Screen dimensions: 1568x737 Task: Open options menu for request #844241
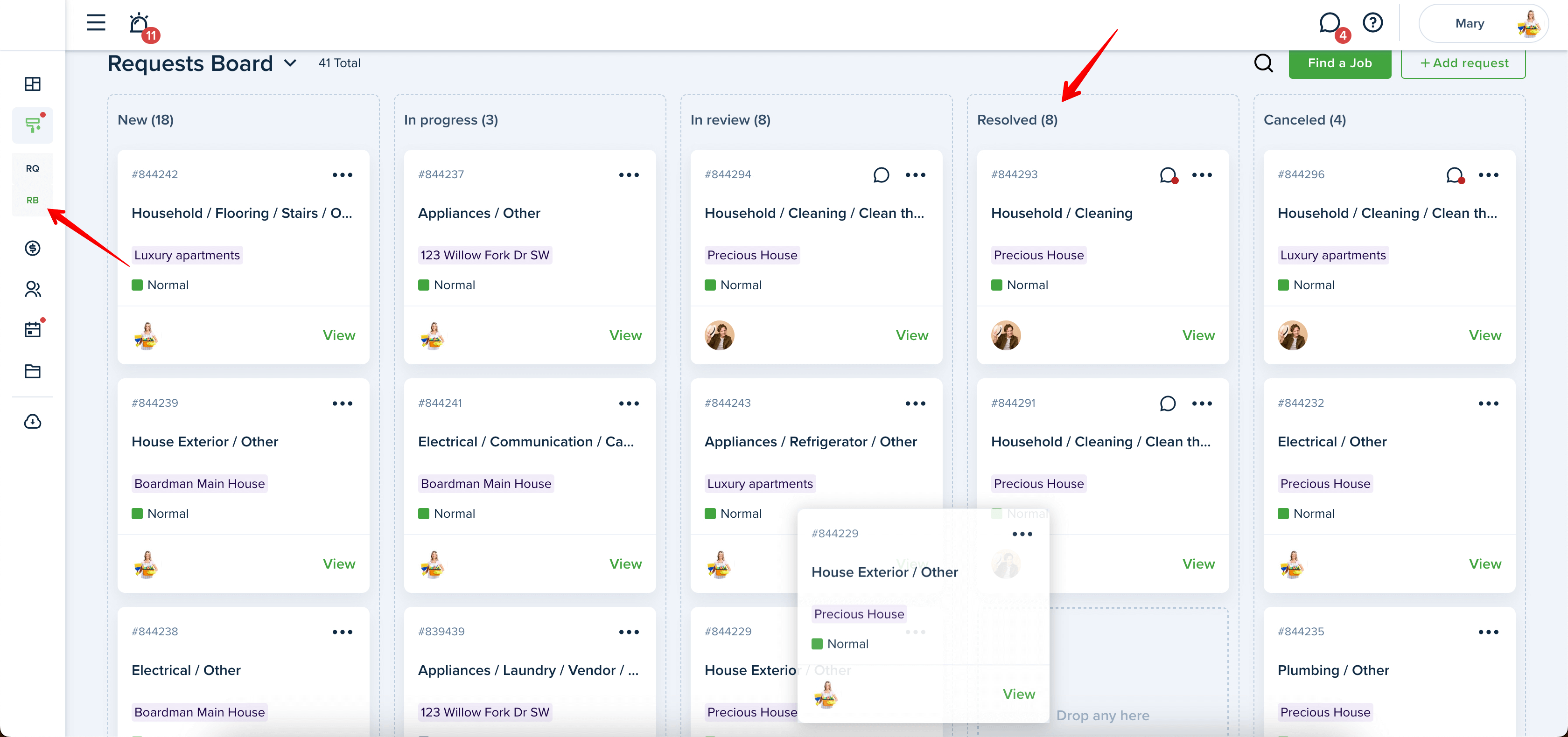coord(629,403)
